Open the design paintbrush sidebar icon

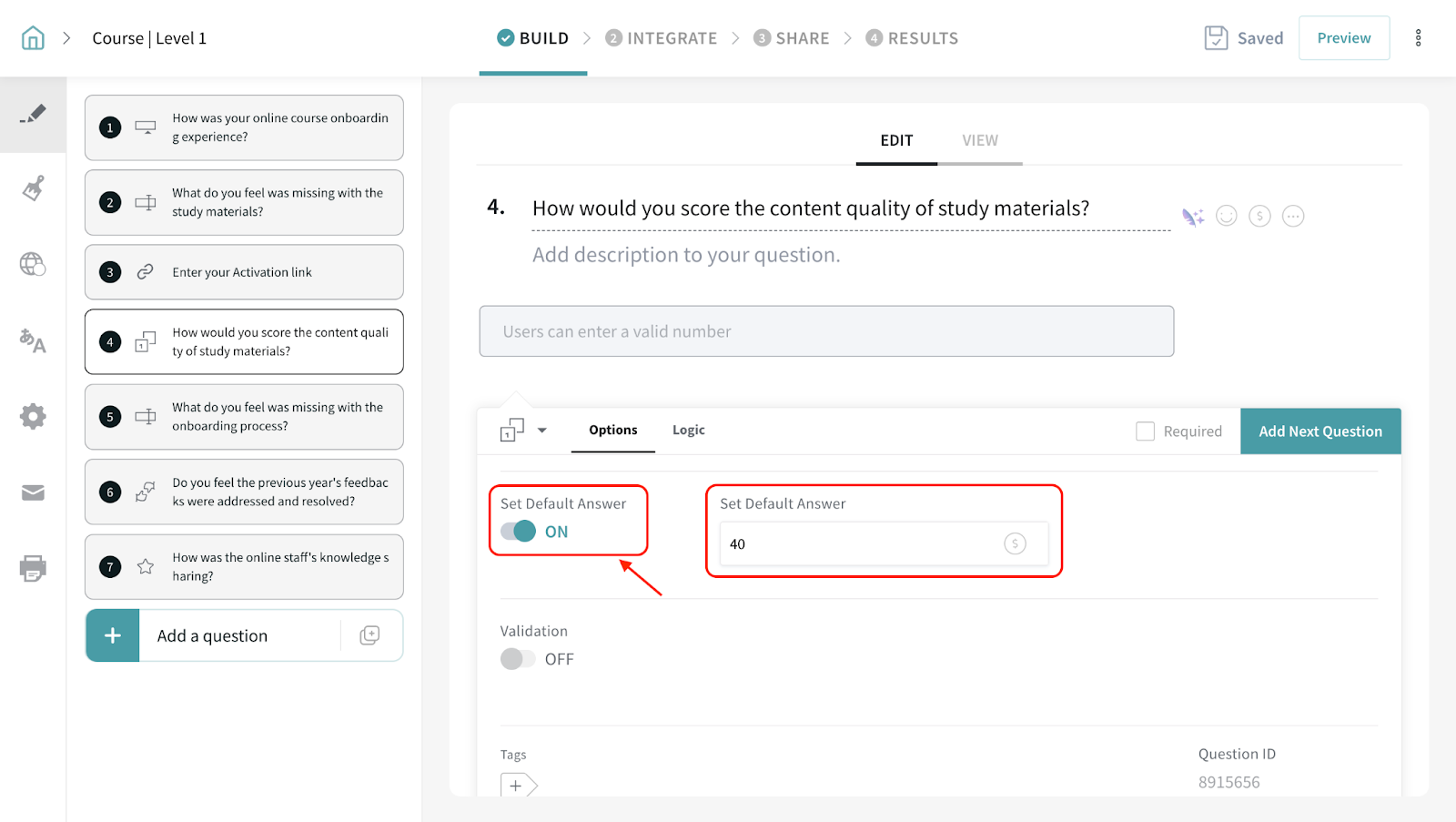point(33,188)
